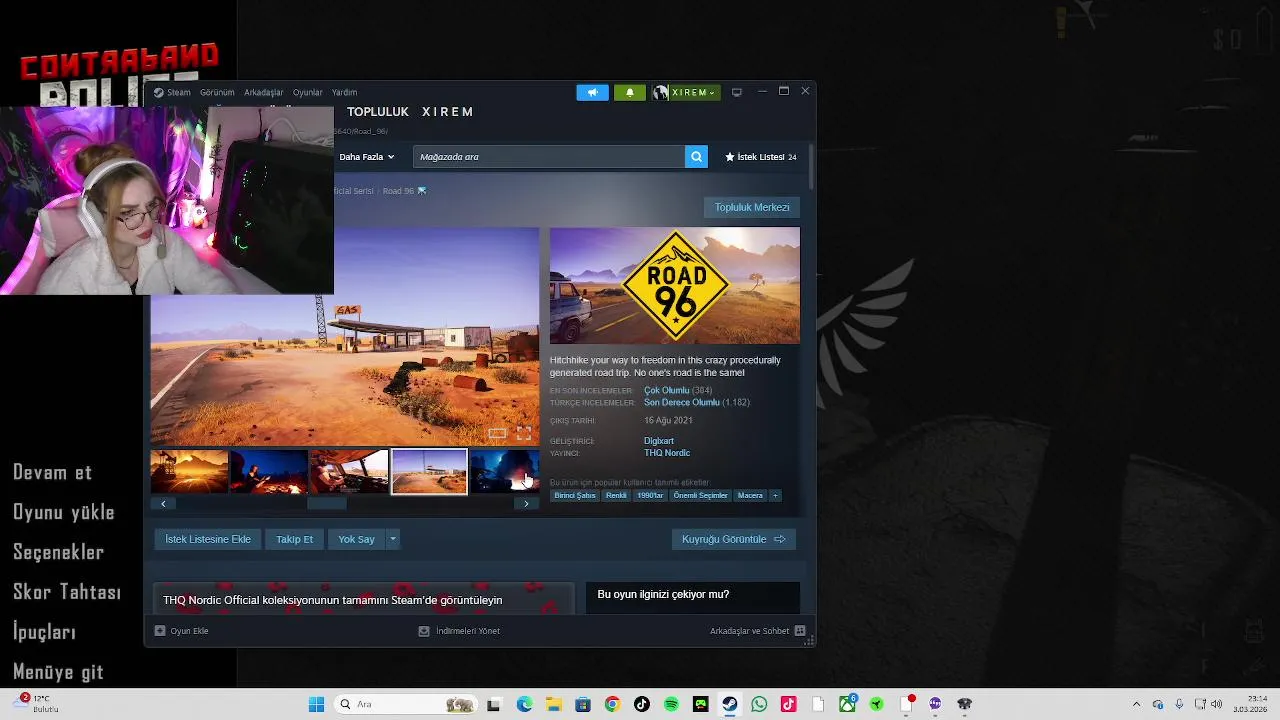Screen dimensions: 1280x720
Task: Next screenshots arrow in thumbnail strip
Action: [526, 504]
